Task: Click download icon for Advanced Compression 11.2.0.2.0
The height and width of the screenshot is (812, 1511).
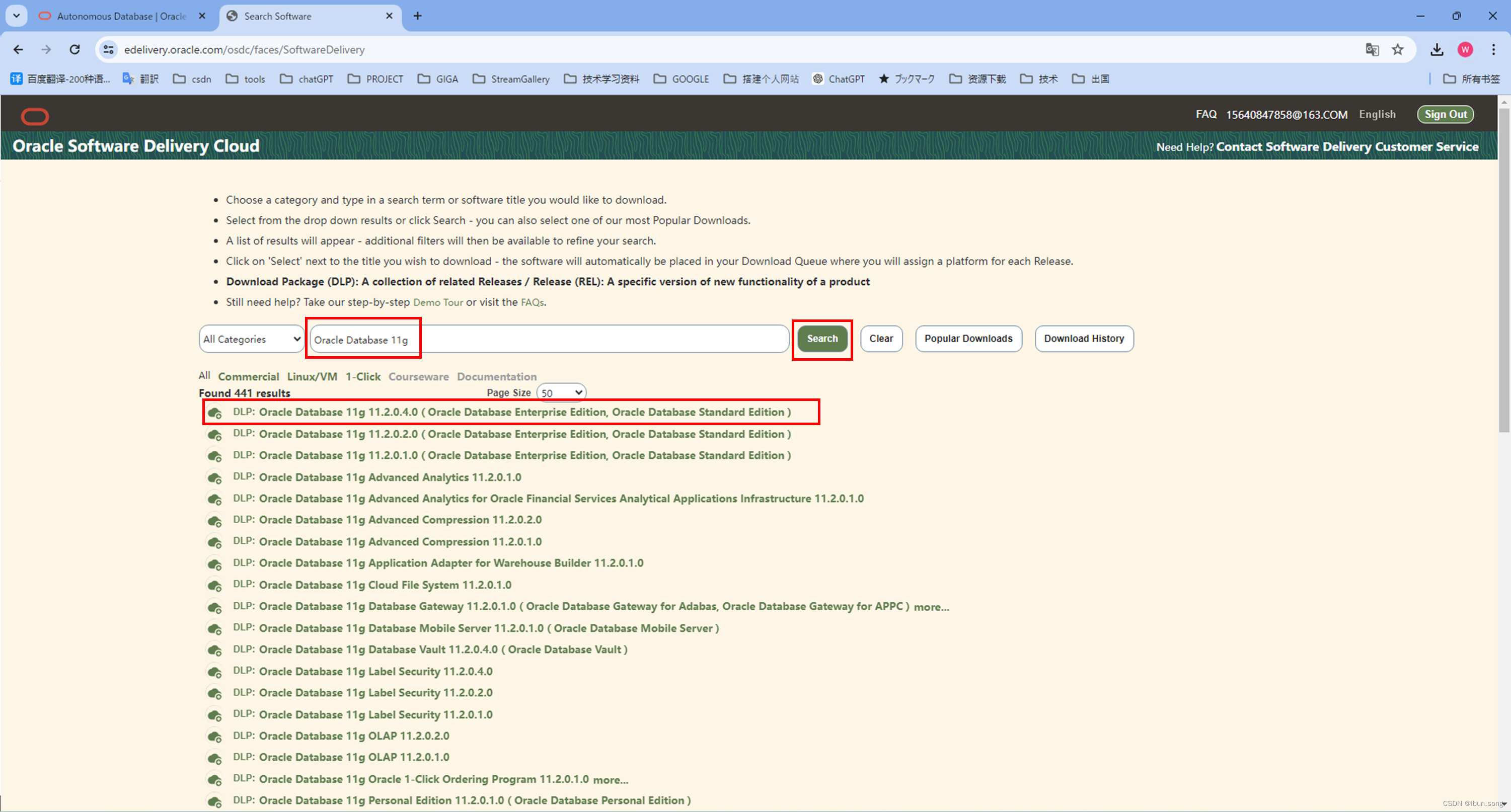Action: [x=215, y=521]
